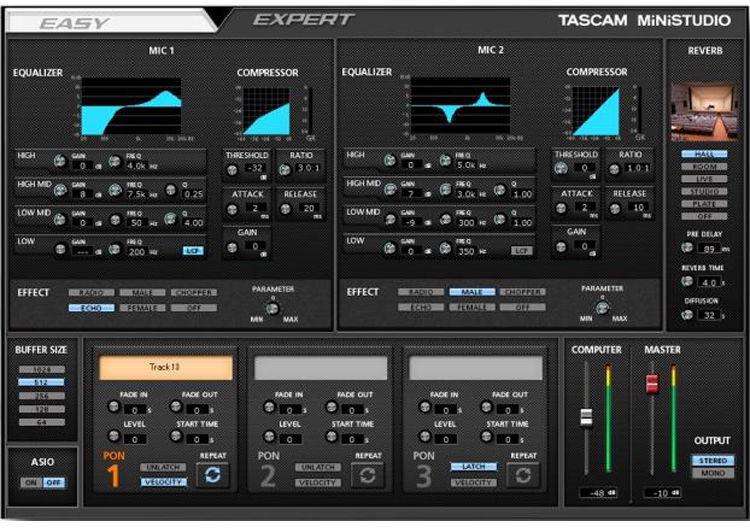750x528 pixels.
Task: Click MIC 1 compressor gain knob
Action: [232, 247]
